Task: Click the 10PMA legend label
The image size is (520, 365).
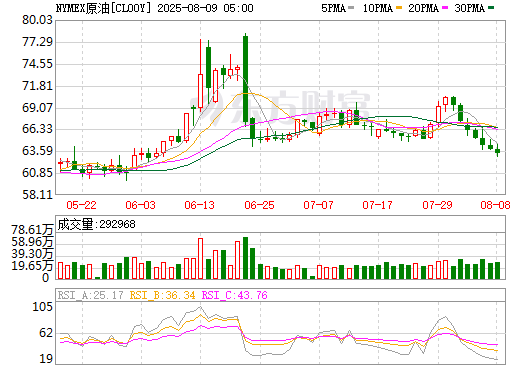Action: coord(378,8)
